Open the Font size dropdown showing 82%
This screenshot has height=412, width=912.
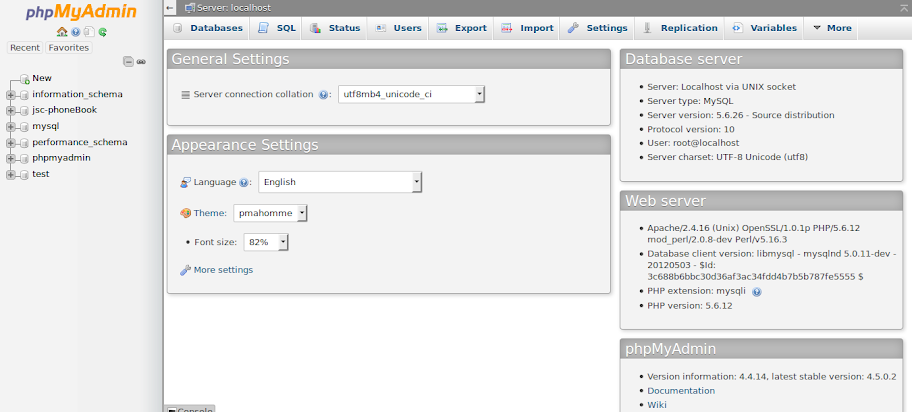pyautogui.click(x=265, y=242)
